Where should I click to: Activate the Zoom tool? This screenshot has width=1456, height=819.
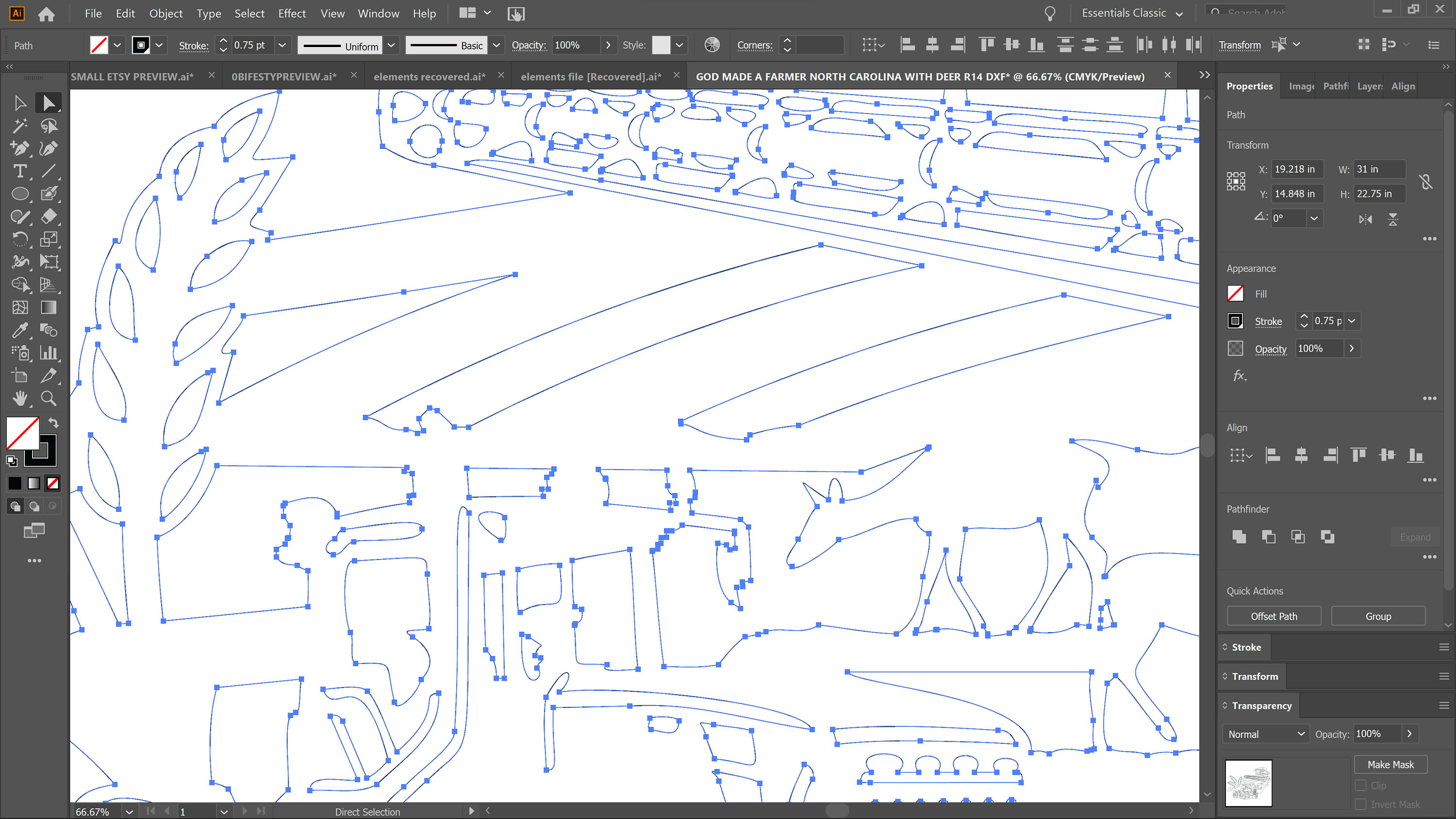coord(49,398)
